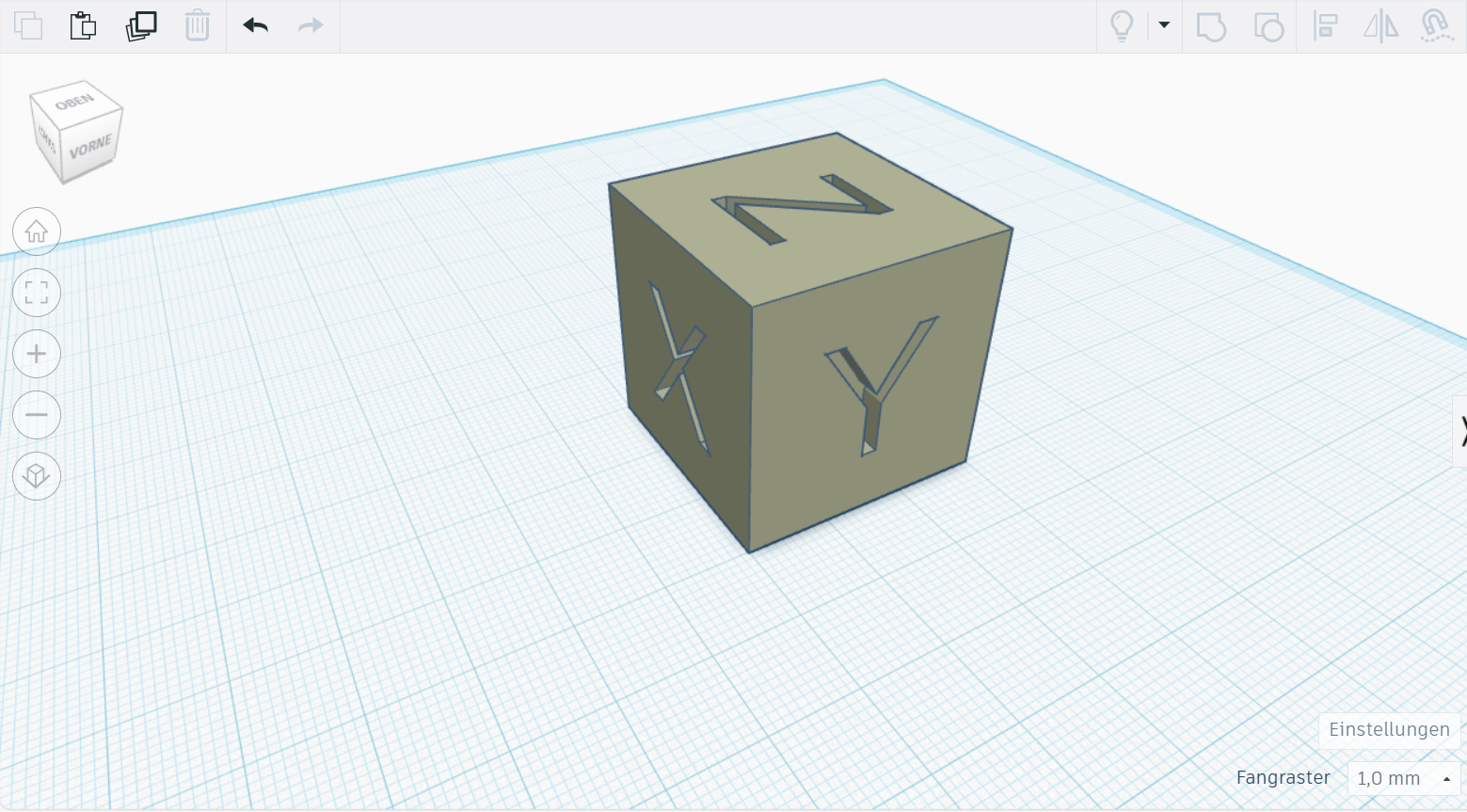Open the Fangraster 1,0 mm dropdown

coord(1403,778)
